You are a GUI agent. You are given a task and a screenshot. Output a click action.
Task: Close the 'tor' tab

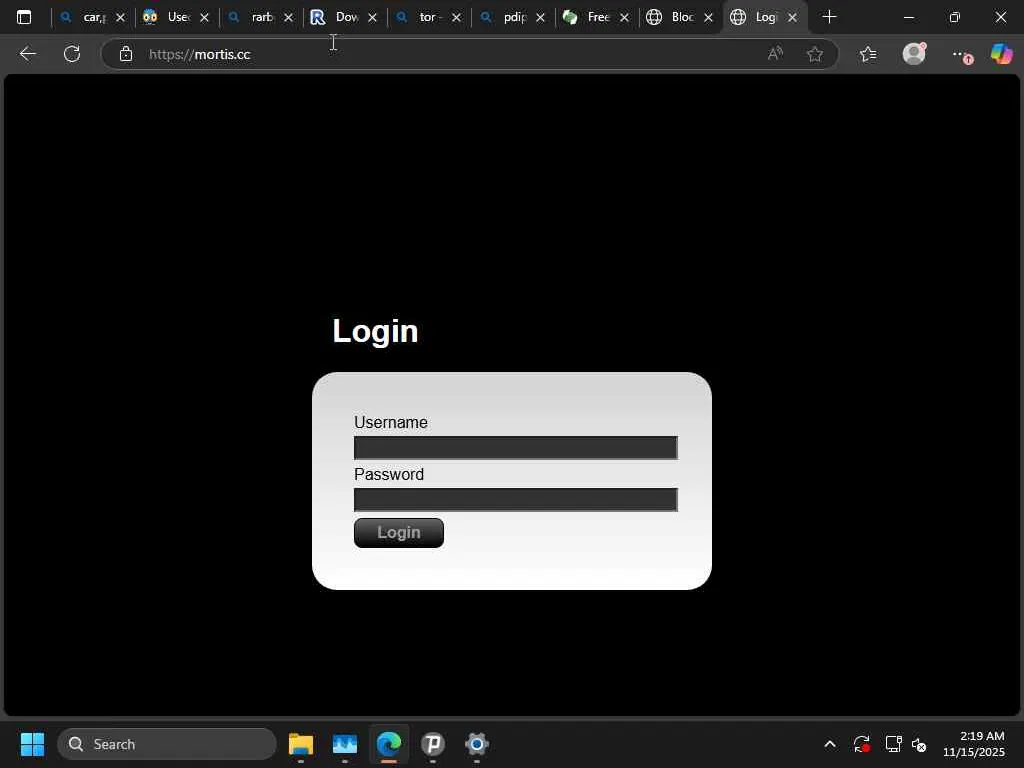456,18
